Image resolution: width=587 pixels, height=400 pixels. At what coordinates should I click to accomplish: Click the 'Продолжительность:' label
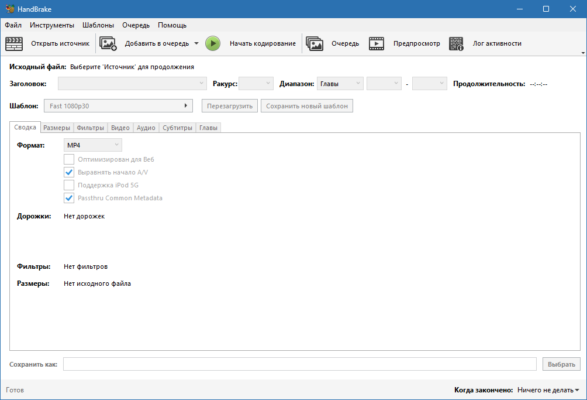click(x=489, y=84)
